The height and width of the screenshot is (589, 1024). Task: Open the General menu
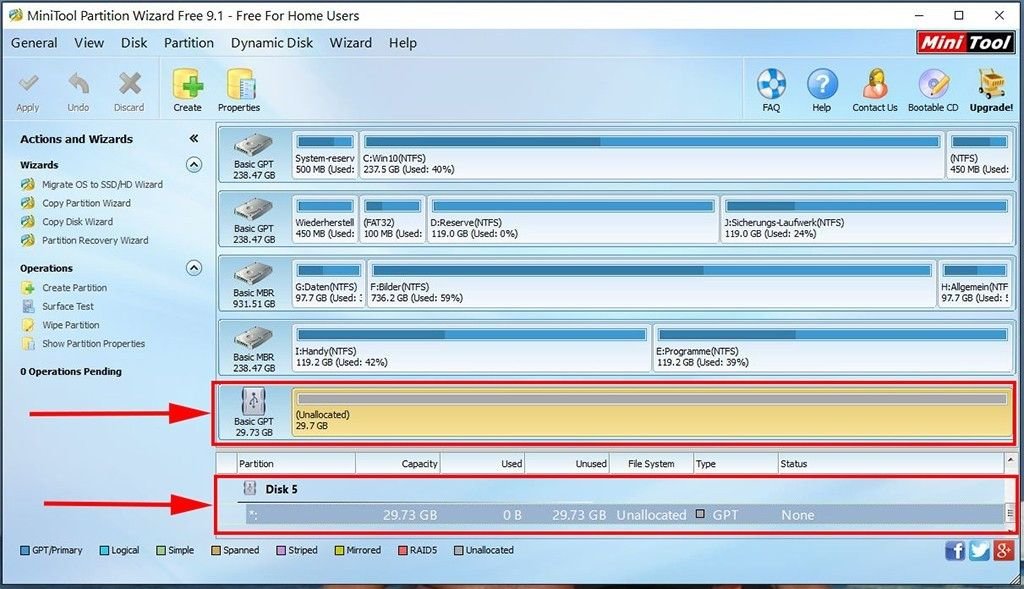pos(34,43)
